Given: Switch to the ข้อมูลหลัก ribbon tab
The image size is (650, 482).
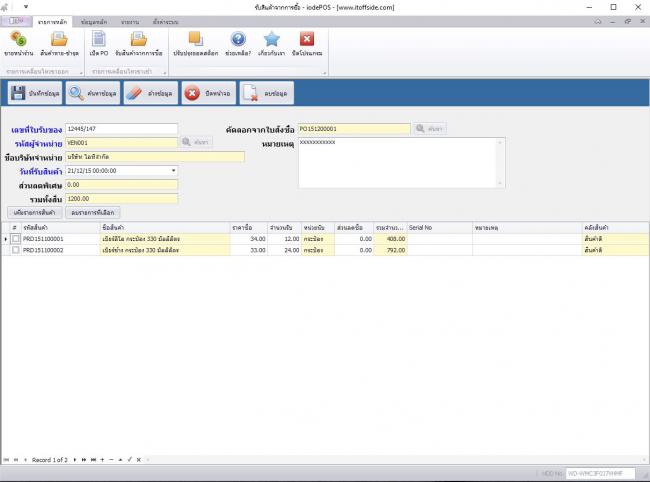Looking at the screenshot, I should click(x=95, y=20).
